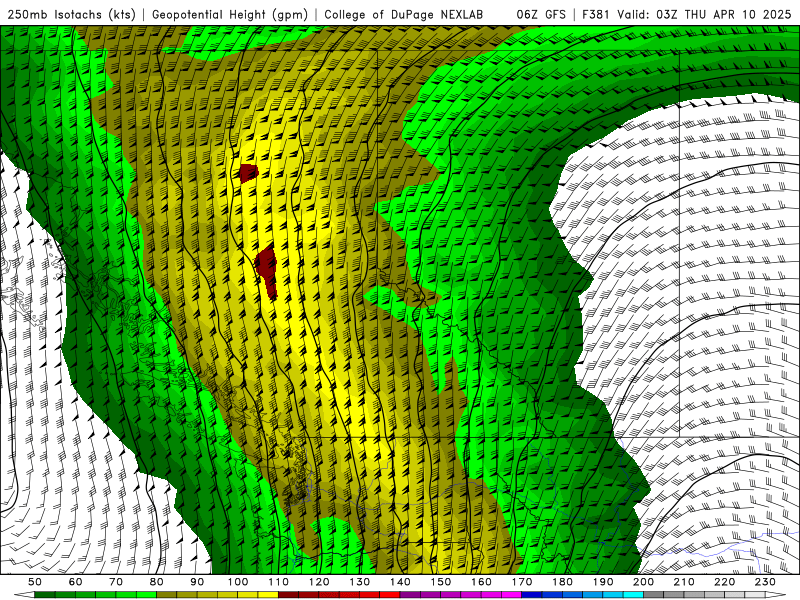Viewport: 800px width, 600px height.
Task: Select the bright red swatch just before 140
Action: (x=390, y=595)
